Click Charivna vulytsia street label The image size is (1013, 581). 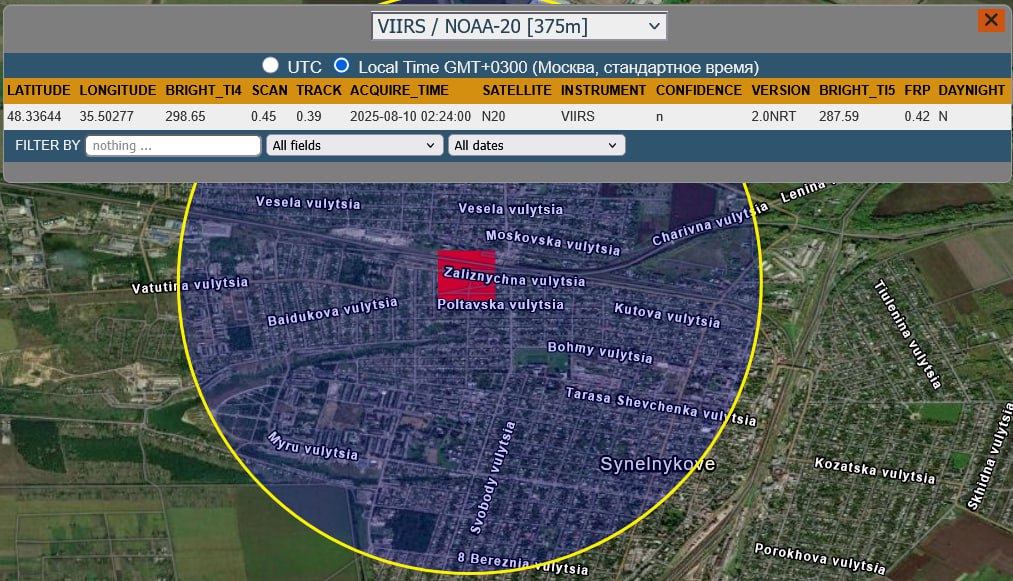(x=710, y=224)
